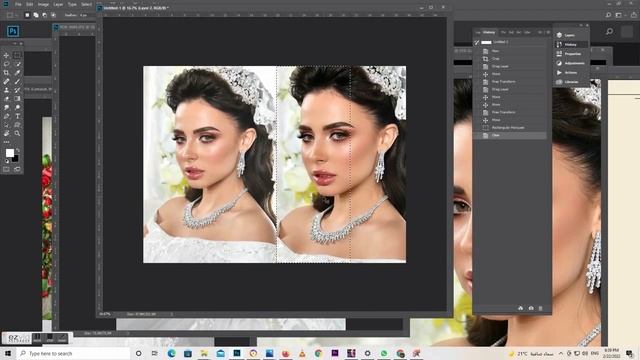This screenshot has width=640, height=360.
Task: Open the History panel options menu
Action: (548, 32)
